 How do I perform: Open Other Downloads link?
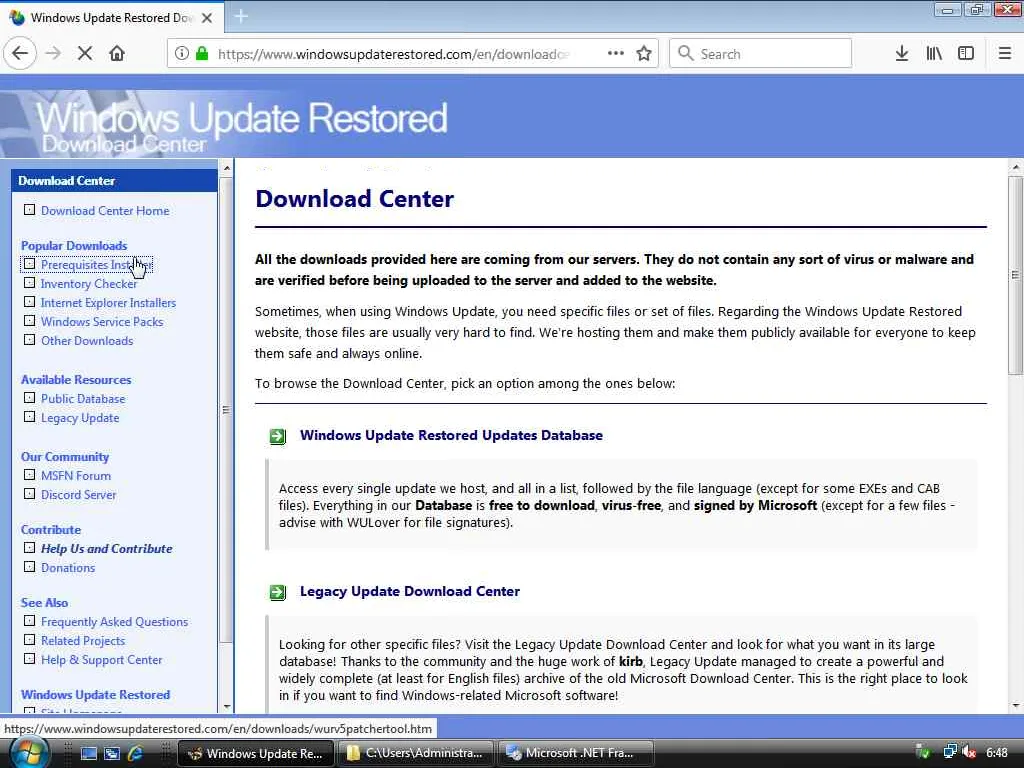point(87,341)
